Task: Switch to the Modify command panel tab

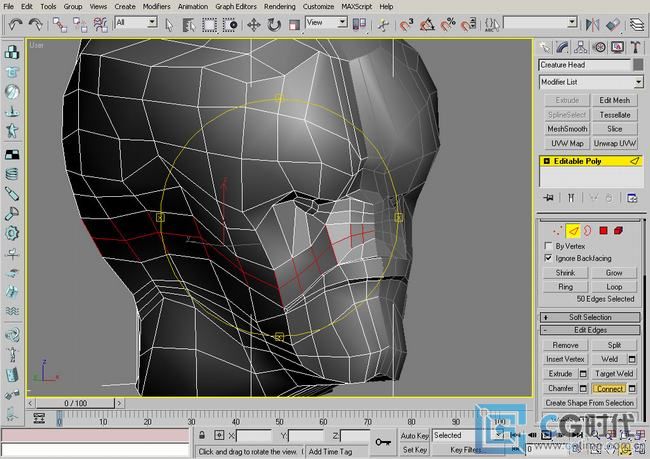Action: pyautogui.click(x=563, y=47)
